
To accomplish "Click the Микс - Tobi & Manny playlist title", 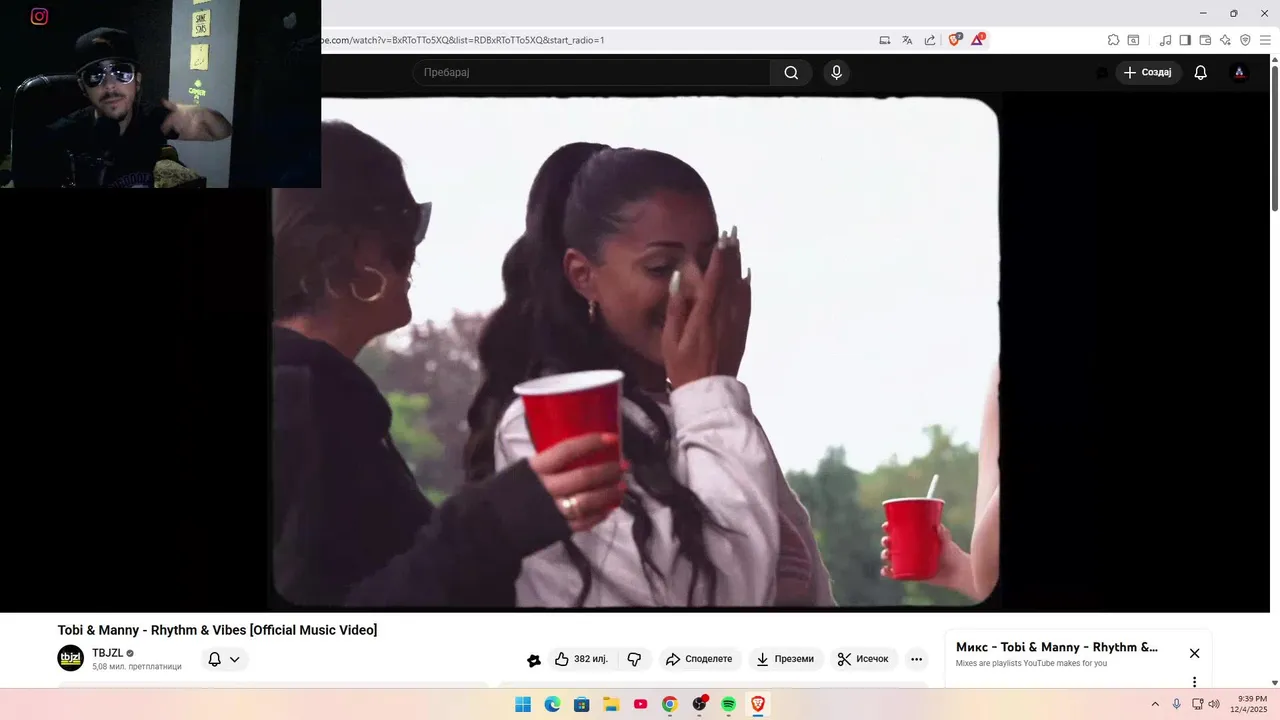I will click(1057, 647).
